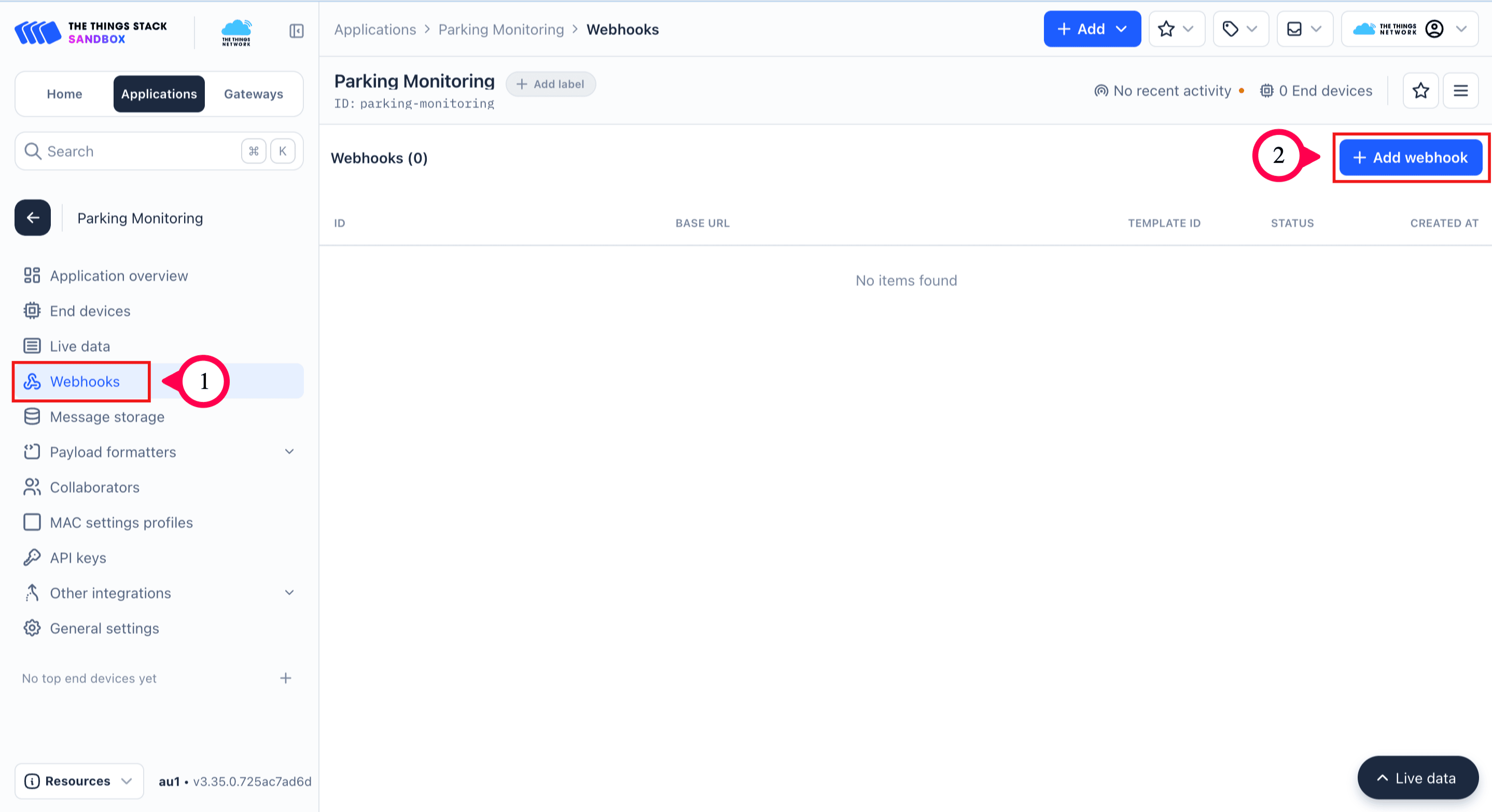Star the application via top-right bookmark dropdown
Viewport: 1492px width, 812px height.
click(x=1176, y=29)
